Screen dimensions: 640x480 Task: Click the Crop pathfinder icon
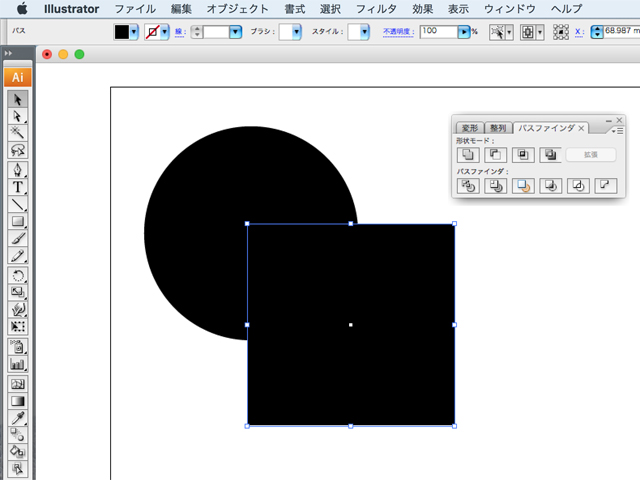(x=549, y=186)
